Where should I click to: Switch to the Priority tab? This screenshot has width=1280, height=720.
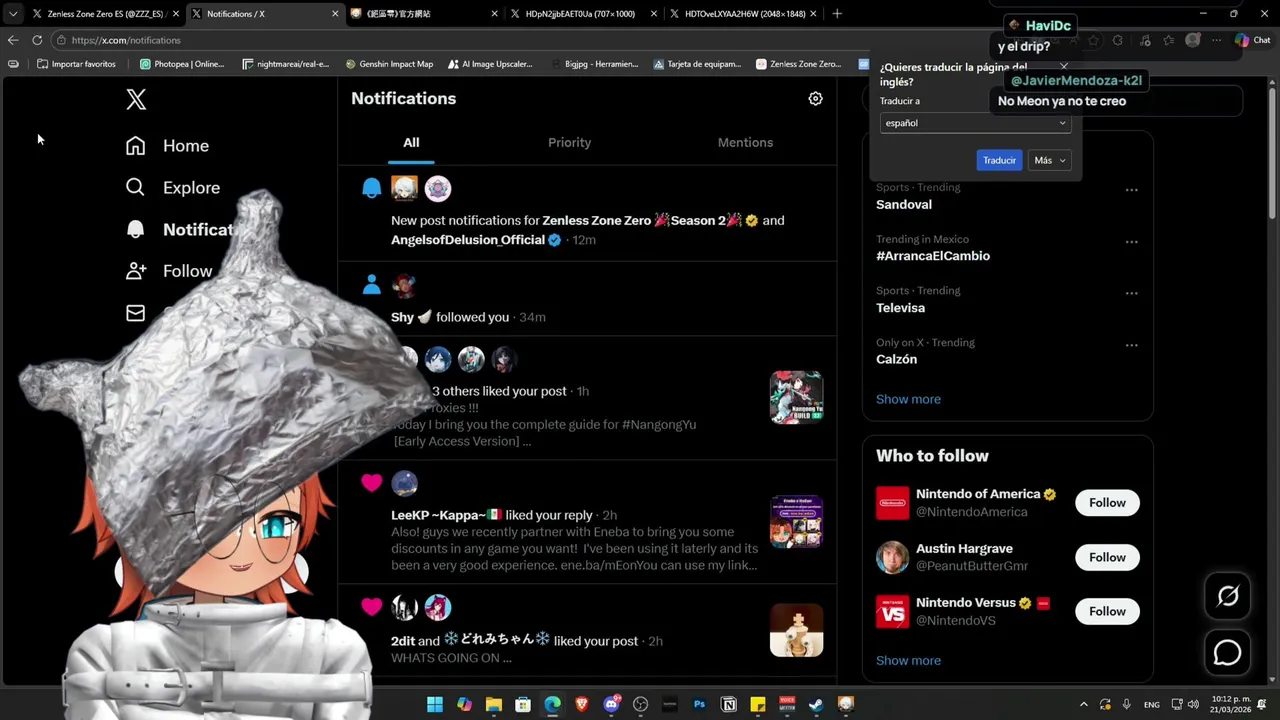coord(569,142)
